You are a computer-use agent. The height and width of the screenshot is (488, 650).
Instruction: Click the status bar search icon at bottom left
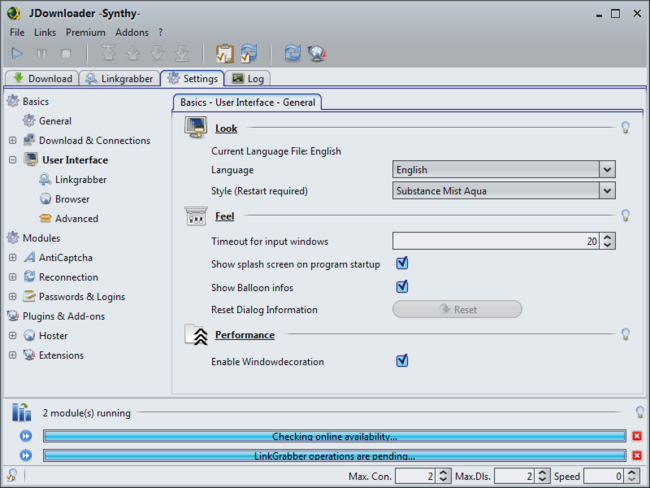tap(12, 475)
